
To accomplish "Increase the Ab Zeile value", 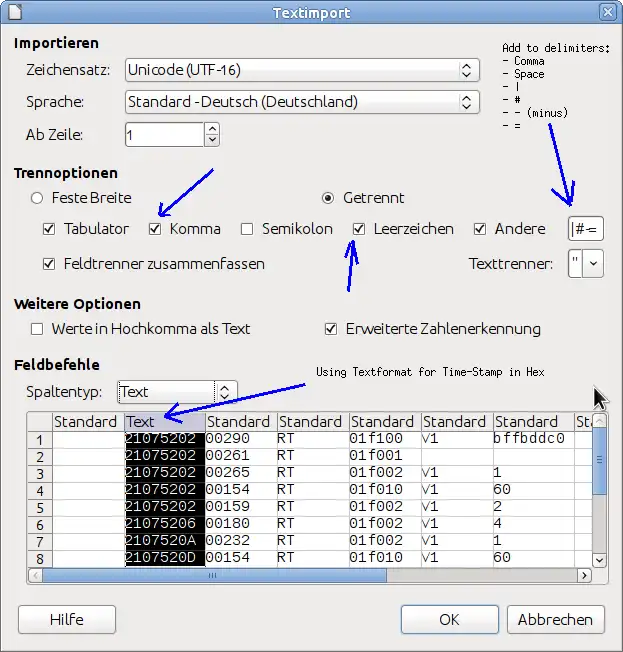I will click(x=212, y=128).
